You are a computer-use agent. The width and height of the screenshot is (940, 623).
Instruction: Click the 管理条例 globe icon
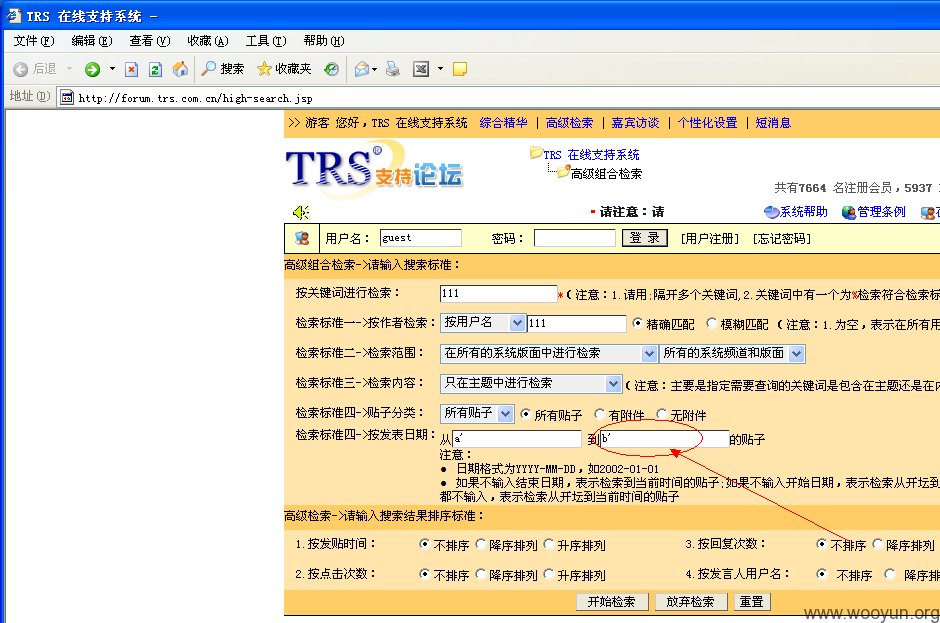(849, 212)
